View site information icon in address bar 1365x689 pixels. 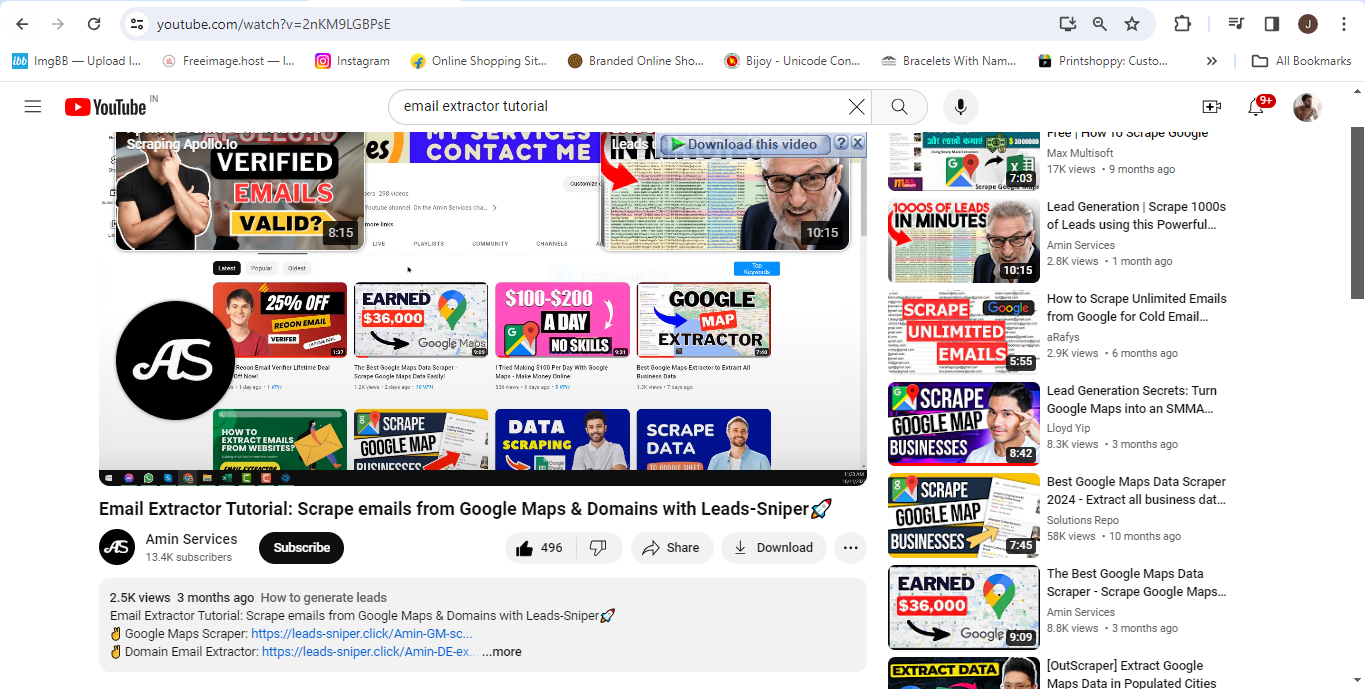pos(137,24)
